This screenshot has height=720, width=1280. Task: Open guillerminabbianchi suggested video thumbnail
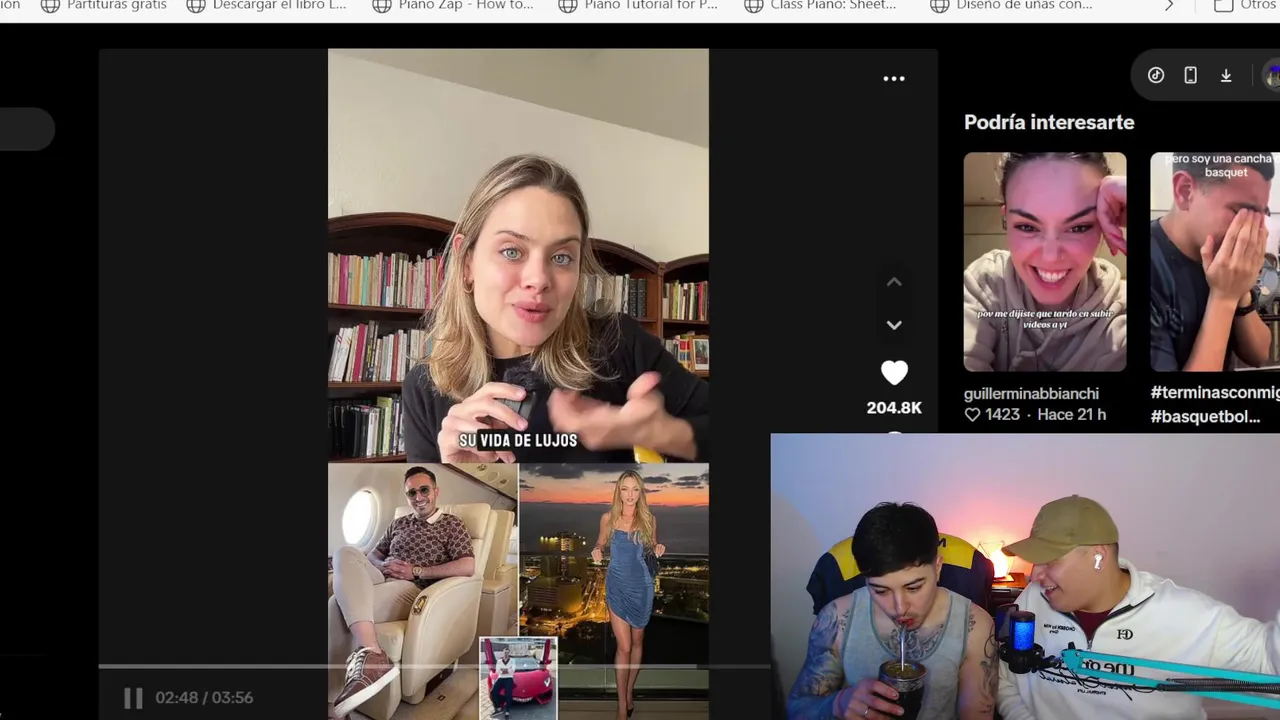click(1045, 262)
